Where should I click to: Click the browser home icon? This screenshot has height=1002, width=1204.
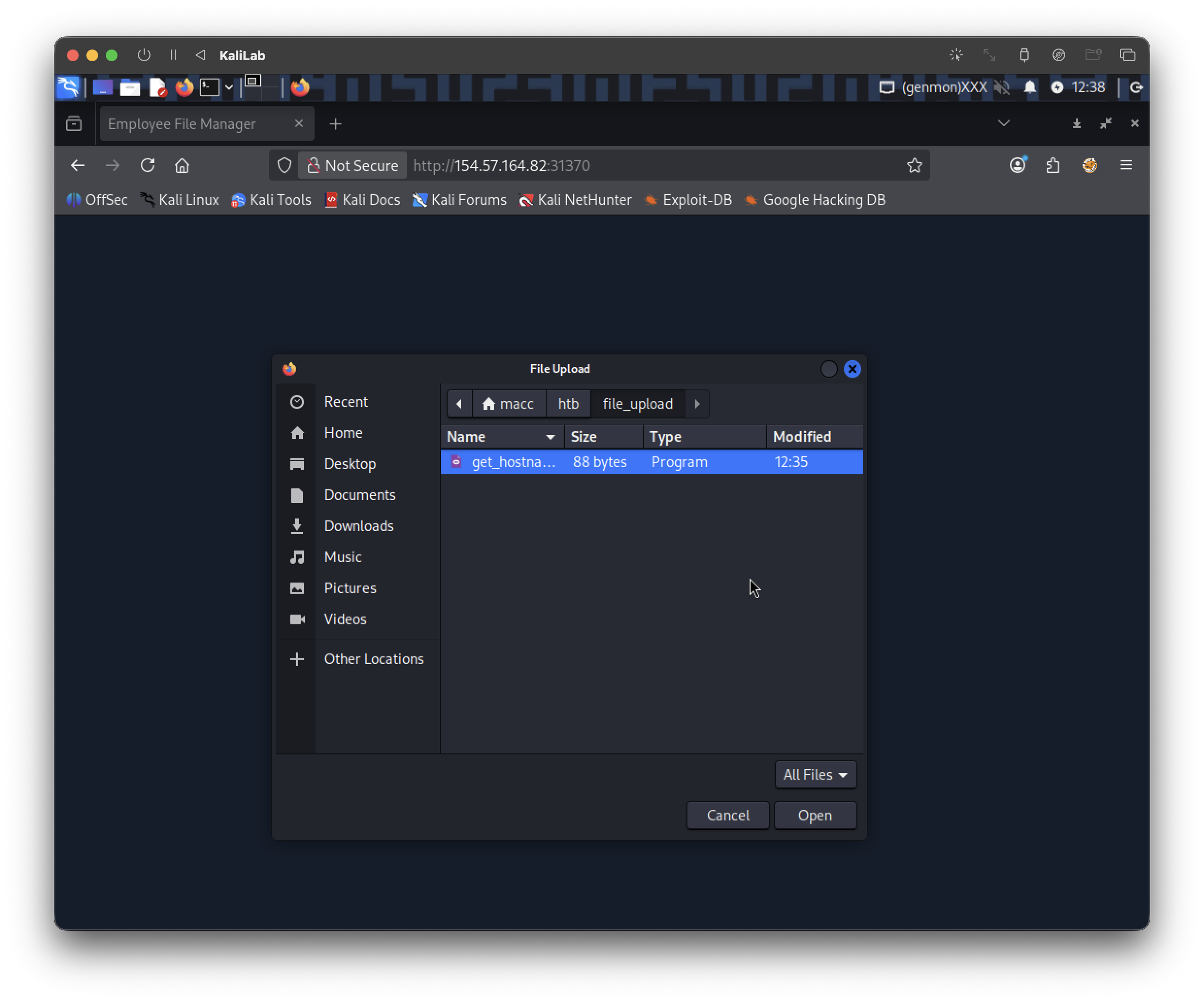pyautogui.click(x=182, y=166)
